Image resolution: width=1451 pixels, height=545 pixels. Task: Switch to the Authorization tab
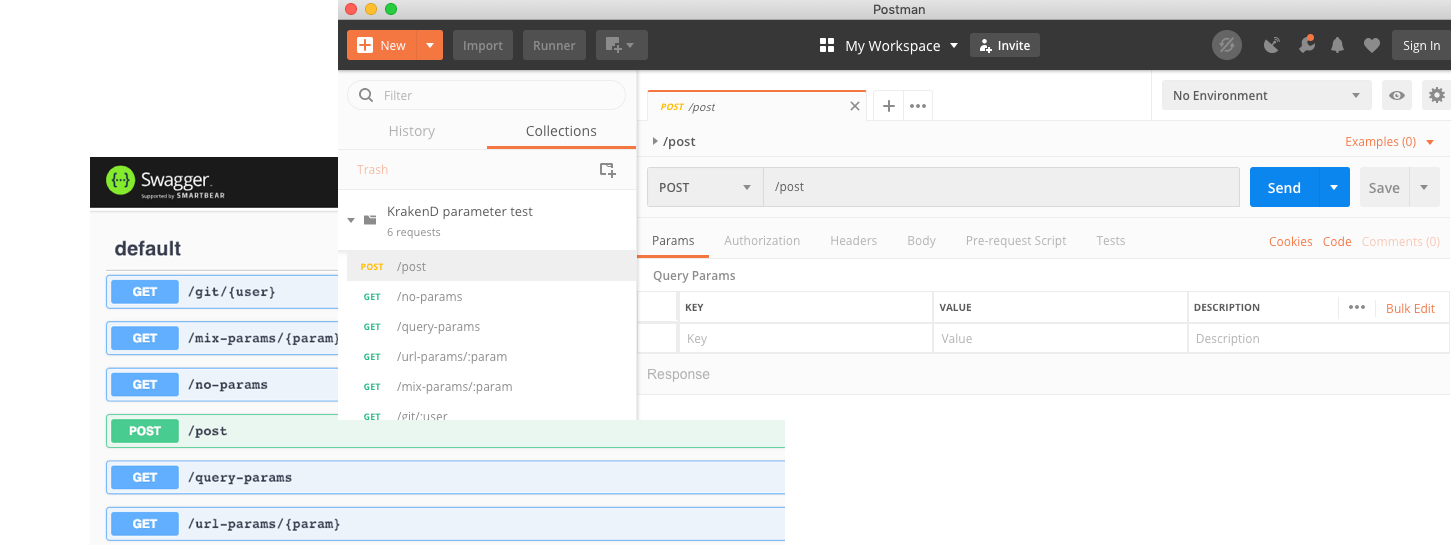(762, 241)
